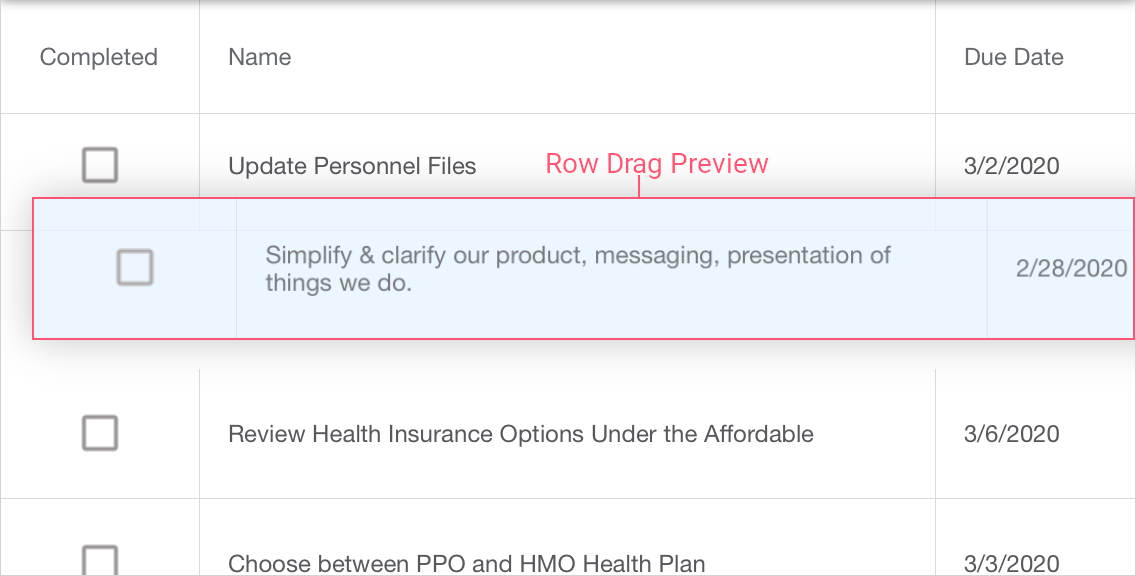Click the connector line under Row Drag Preview
Screen dimensions: 1136x576
point(639,188)
